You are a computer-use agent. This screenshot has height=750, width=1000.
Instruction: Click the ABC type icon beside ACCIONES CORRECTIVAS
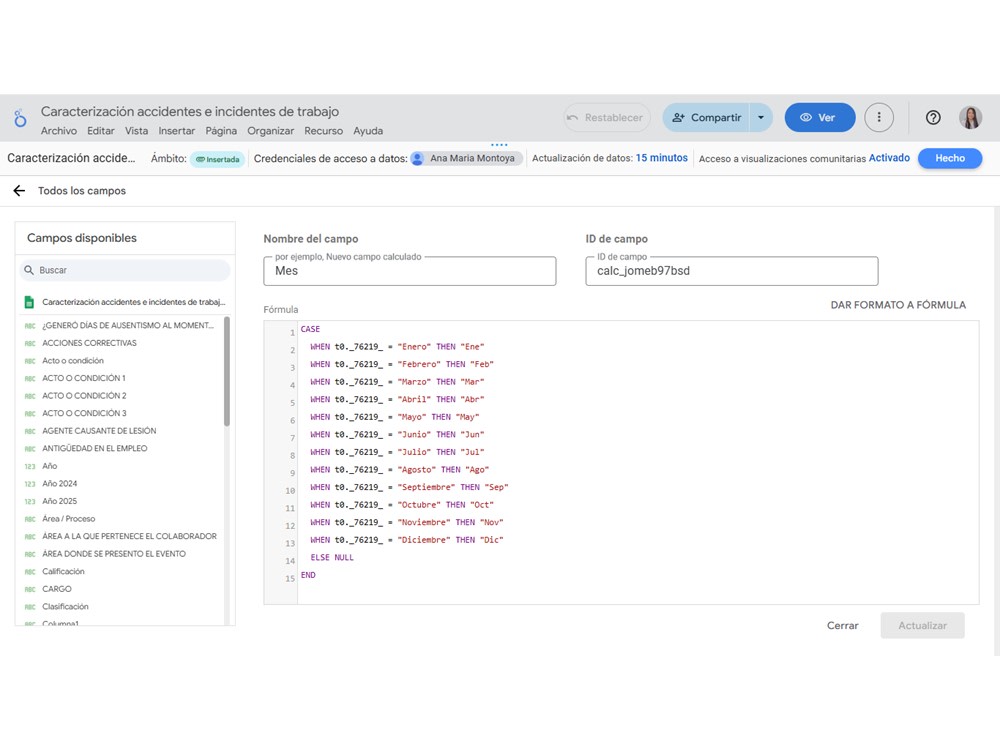click(x=30, y=343)
